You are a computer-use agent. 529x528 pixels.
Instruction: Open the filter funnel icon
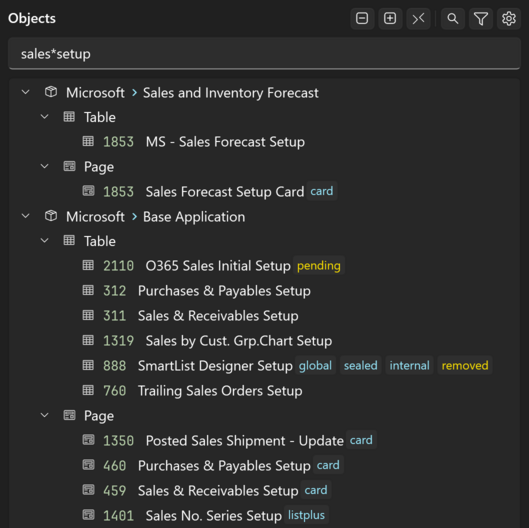[481, 18]
